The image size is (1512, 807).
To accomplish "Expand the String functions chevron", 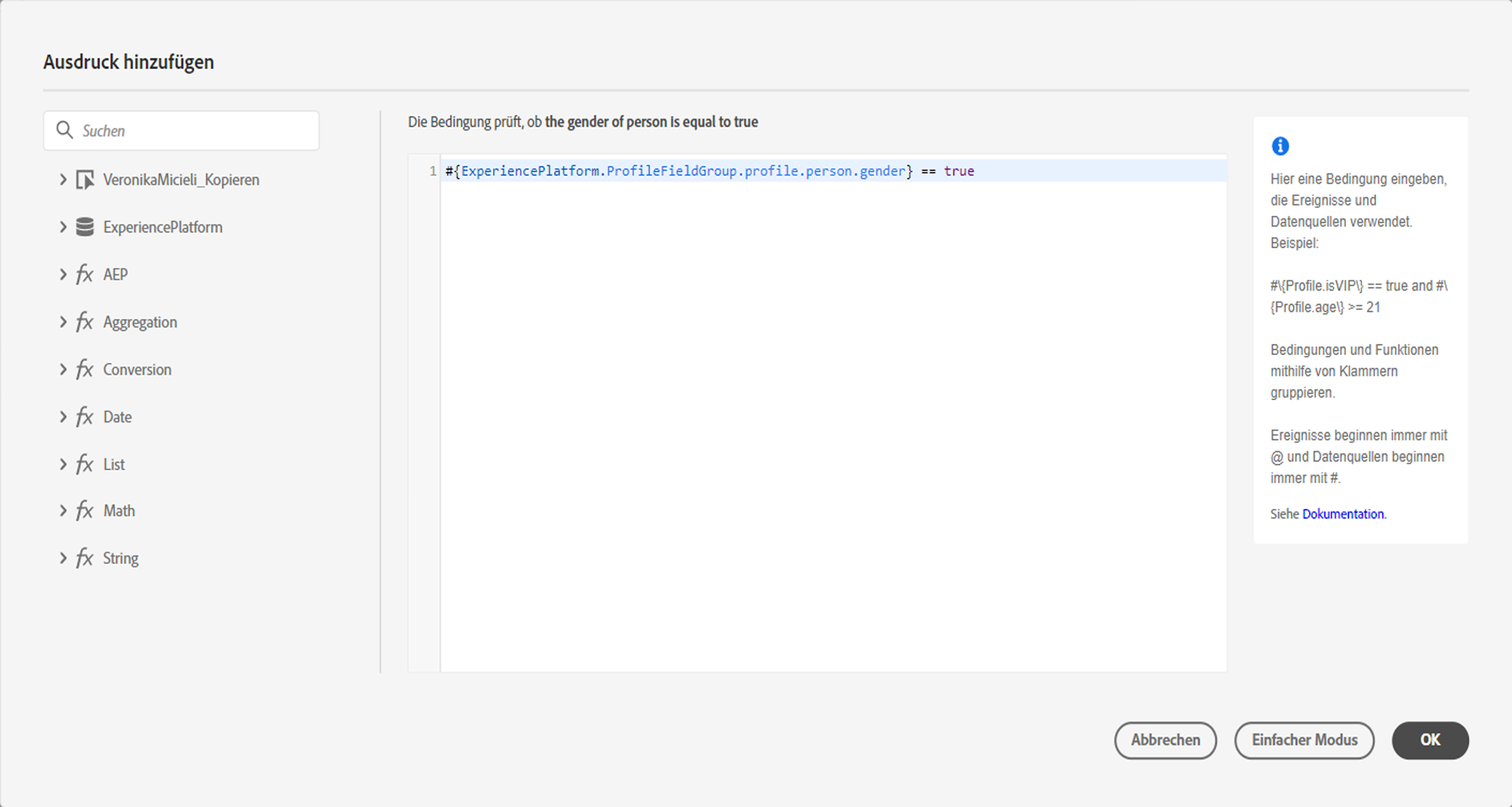I will (63, 558).
